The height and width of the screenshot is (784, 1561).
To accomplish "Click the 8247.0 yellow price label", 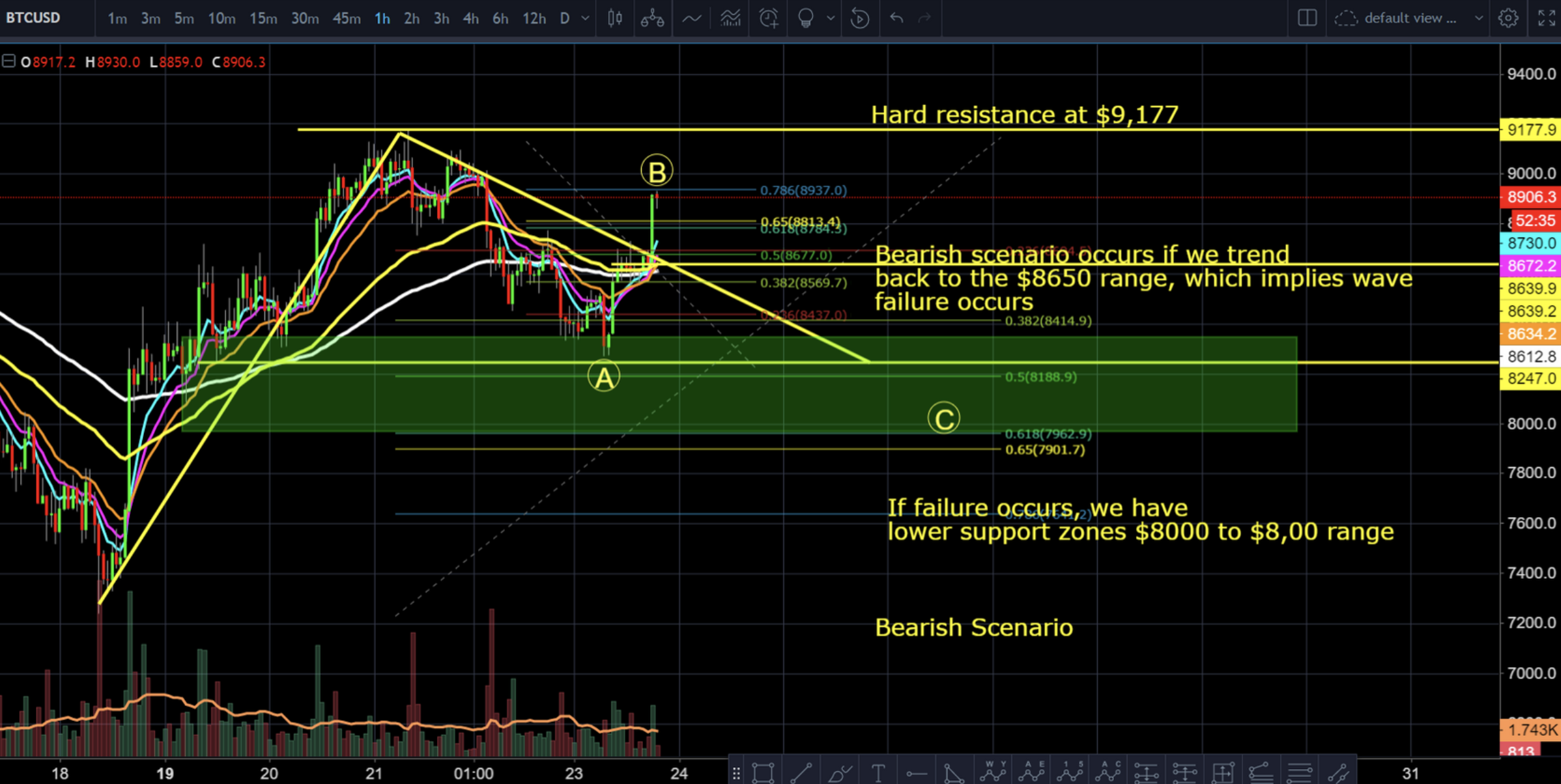I will coord(1531,379).
